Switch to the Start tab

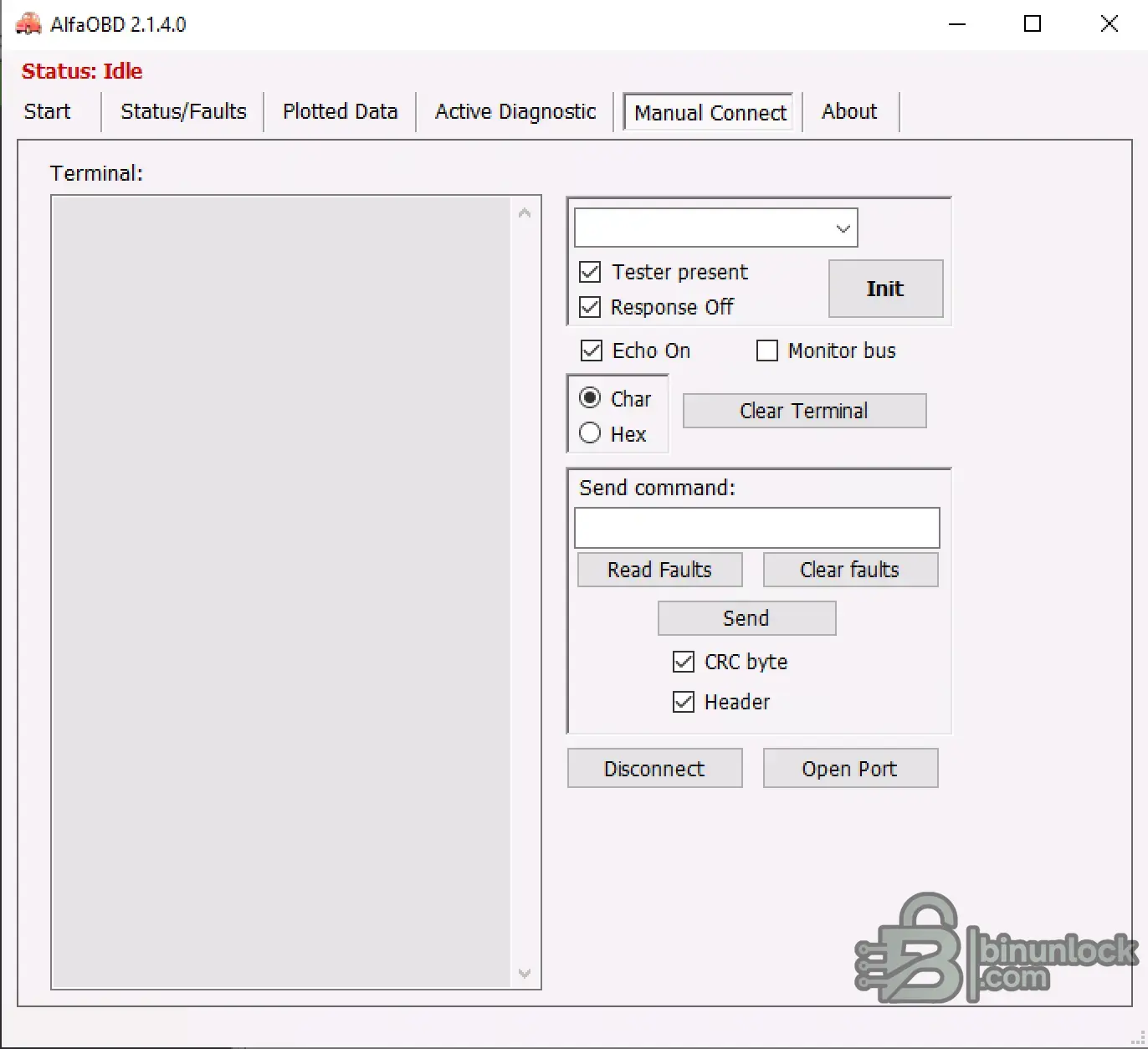48,112
